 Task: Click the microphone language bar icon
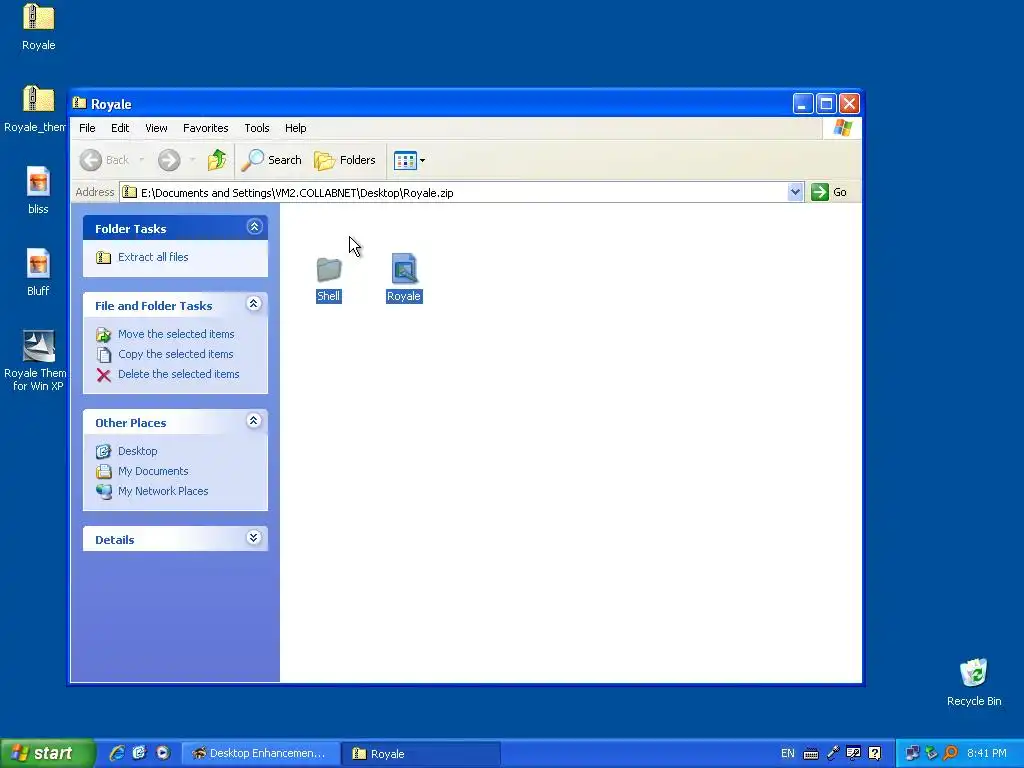coord(833,753)
